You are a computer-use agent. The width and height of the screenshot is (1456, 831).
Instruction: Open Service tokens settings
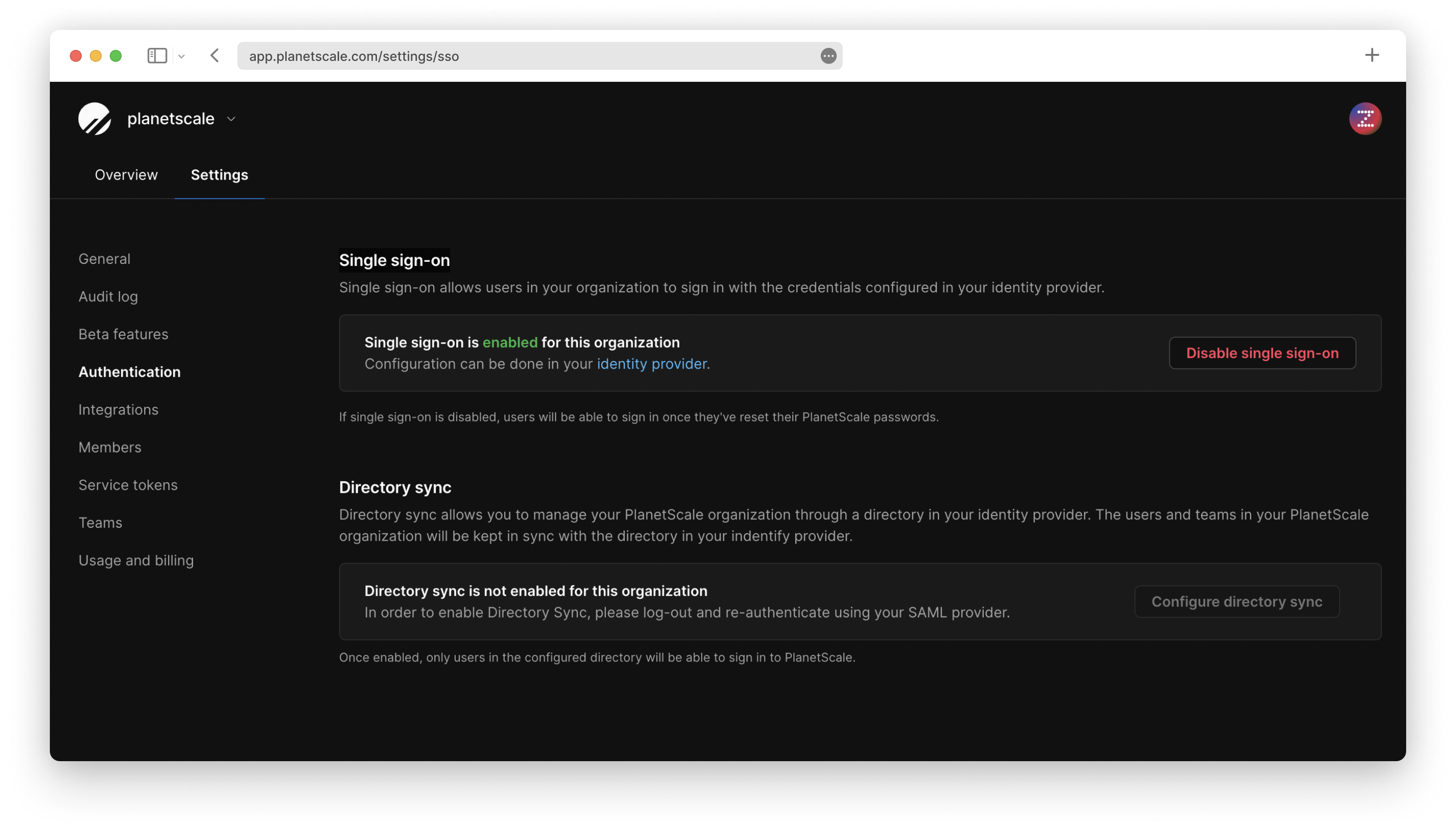click(128, 484)
